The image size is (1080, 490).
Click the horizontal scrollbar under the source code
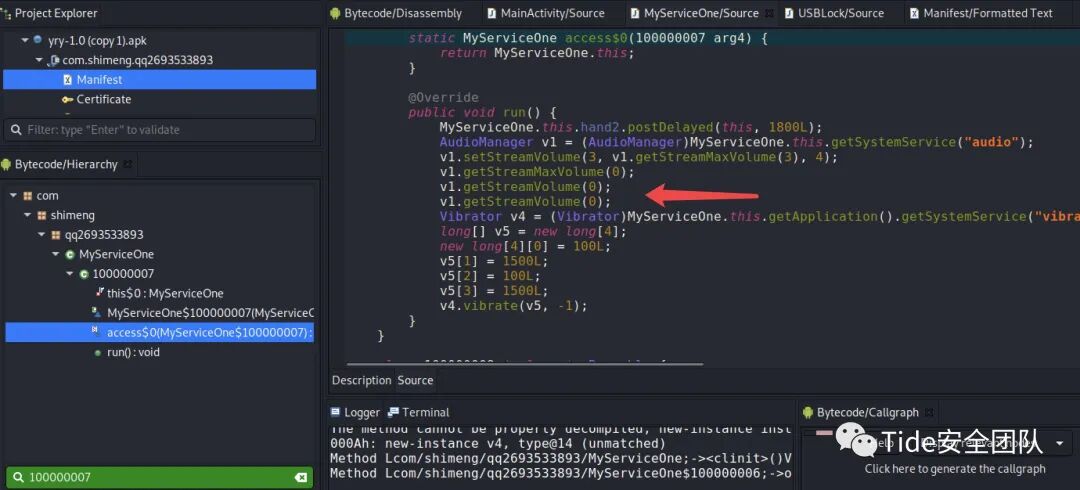pos(525,364)
